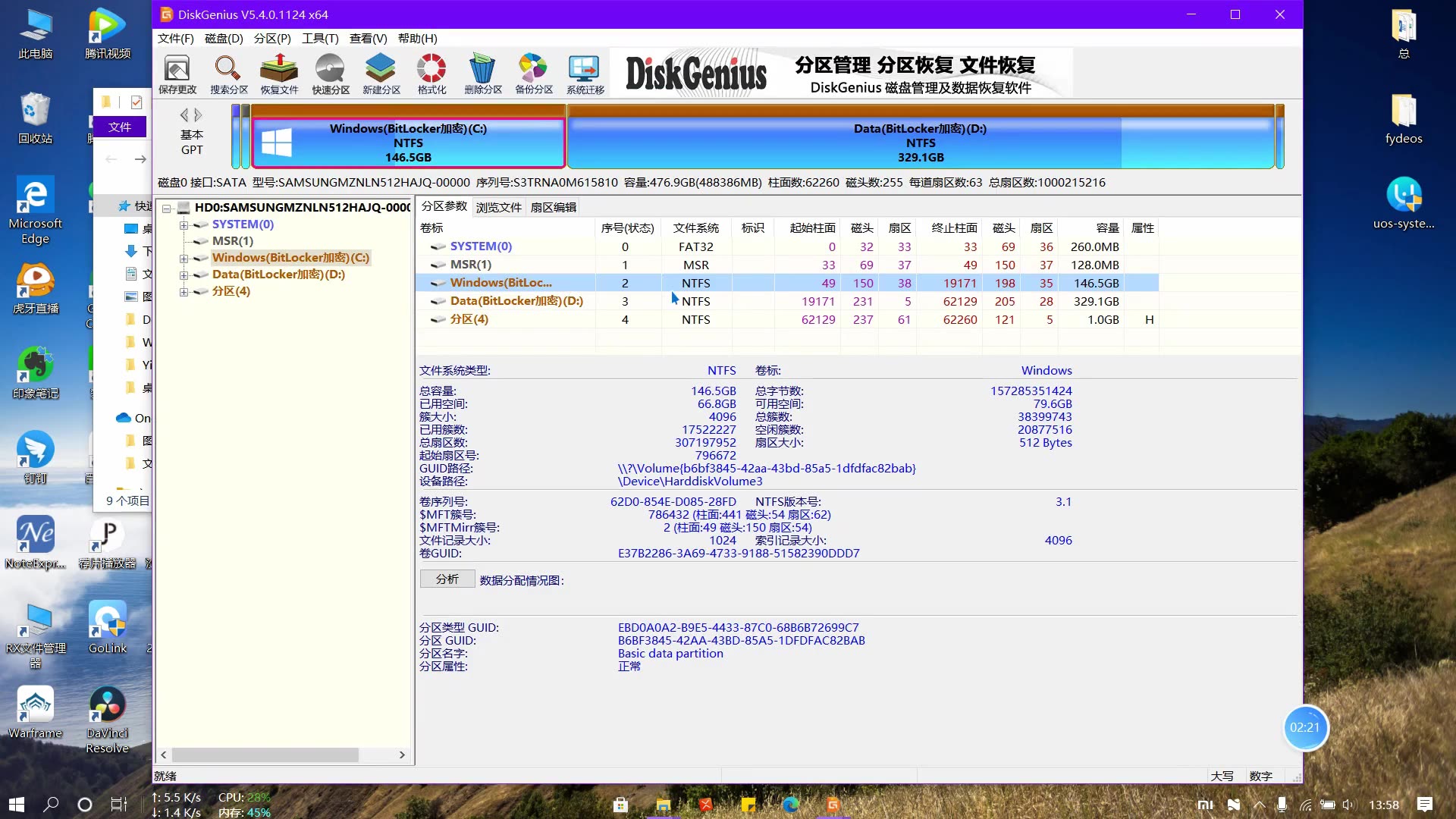Screen dimensions: 1456x819
Task: Click the 序号(状态) column header
Action: point(628,228)
